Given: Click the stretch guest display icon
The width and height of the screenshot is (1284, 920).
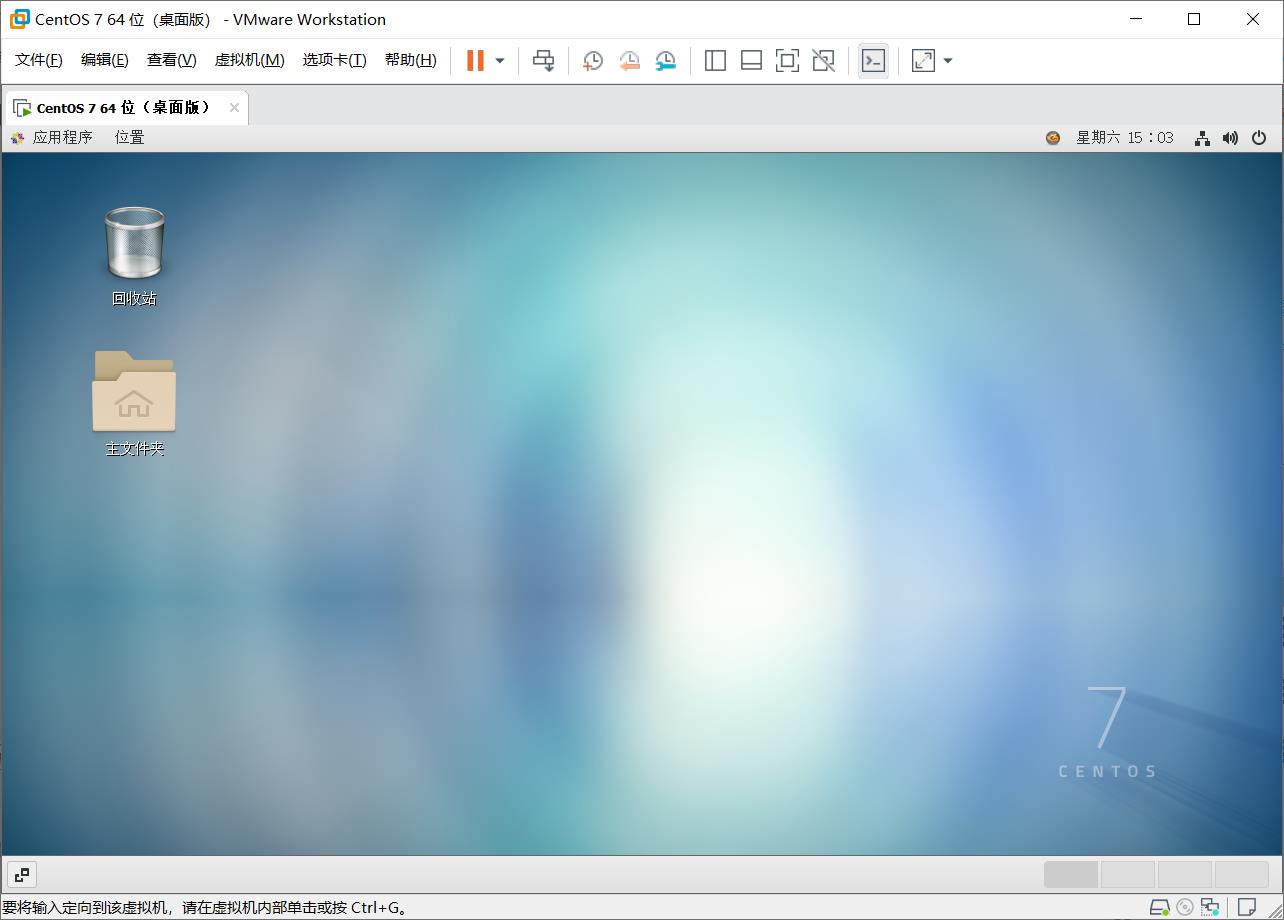Looking at the screenshot, I should (x=923, y=61).
